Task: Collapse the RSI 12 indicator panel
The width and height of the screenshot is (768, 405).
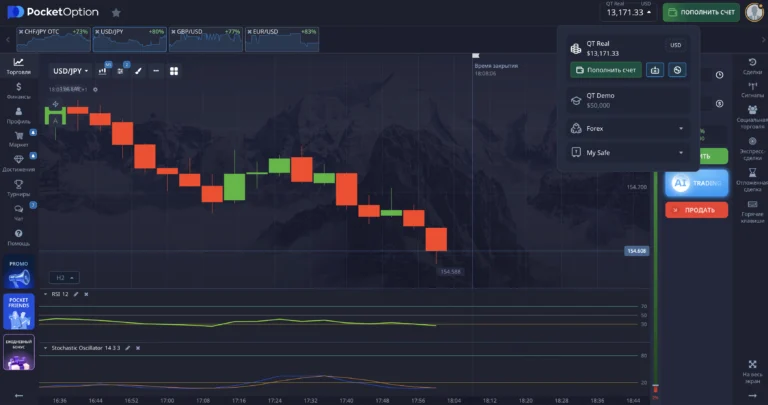Action: pos(45,294)
